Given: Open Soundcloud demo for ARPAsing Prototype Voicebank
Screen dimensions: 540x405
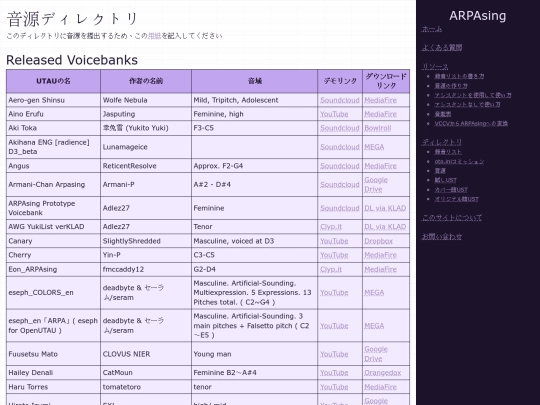Looking at the screenshot, I should [340, 208].
